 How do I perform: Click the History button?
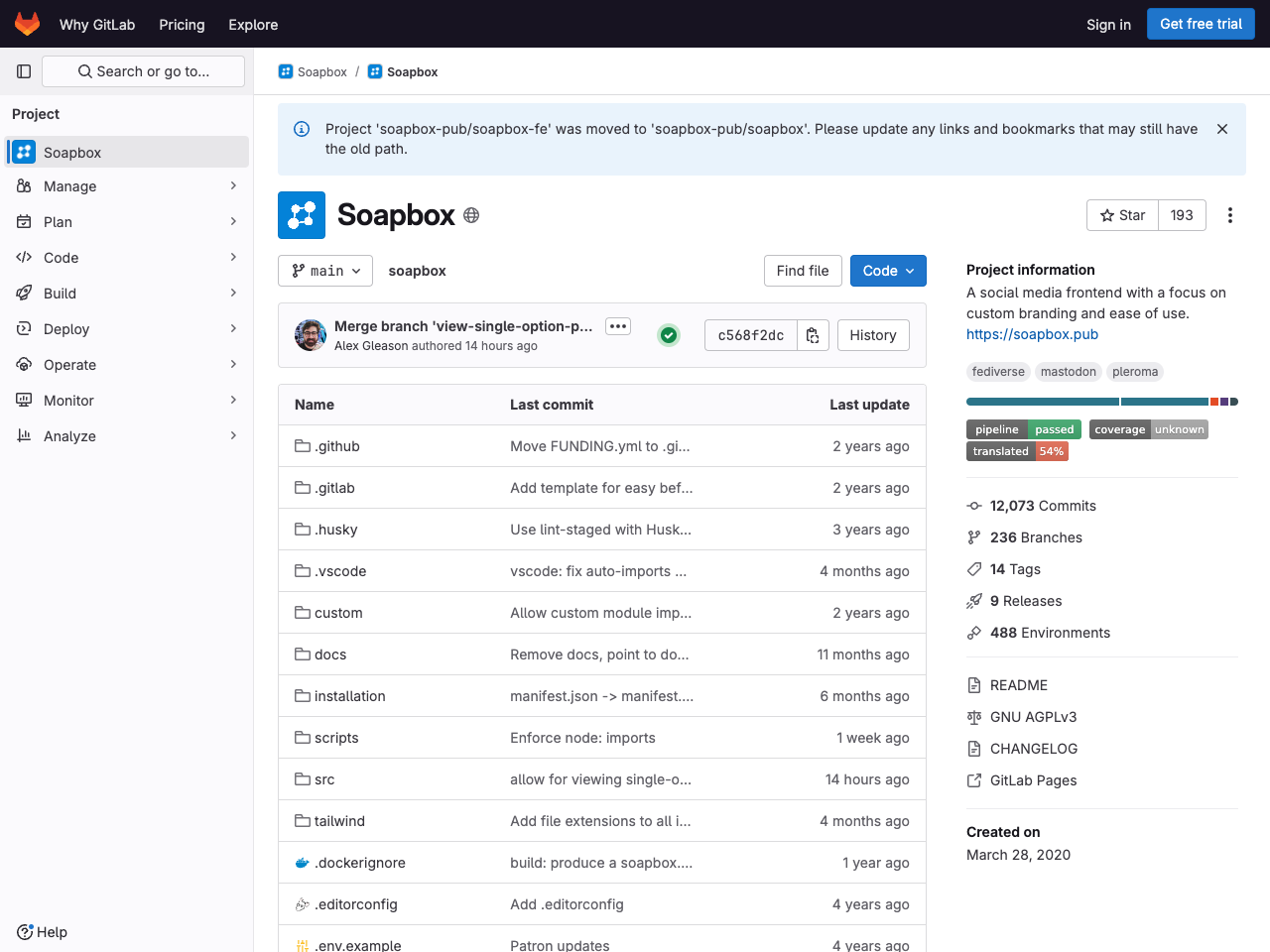click(x=873, y=335)
